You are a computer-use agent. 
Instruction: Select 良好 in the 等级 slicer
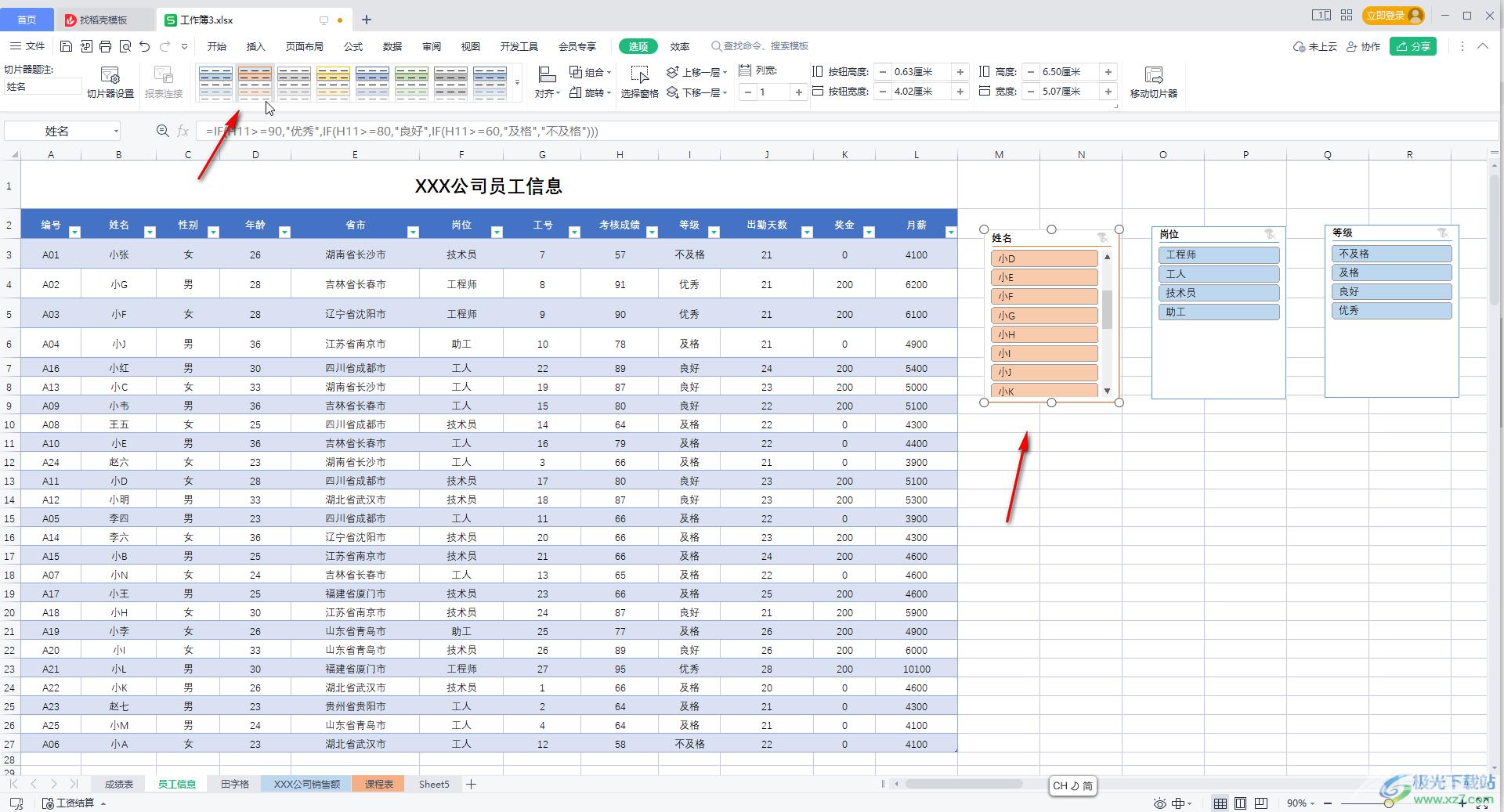click(1391, 291)
